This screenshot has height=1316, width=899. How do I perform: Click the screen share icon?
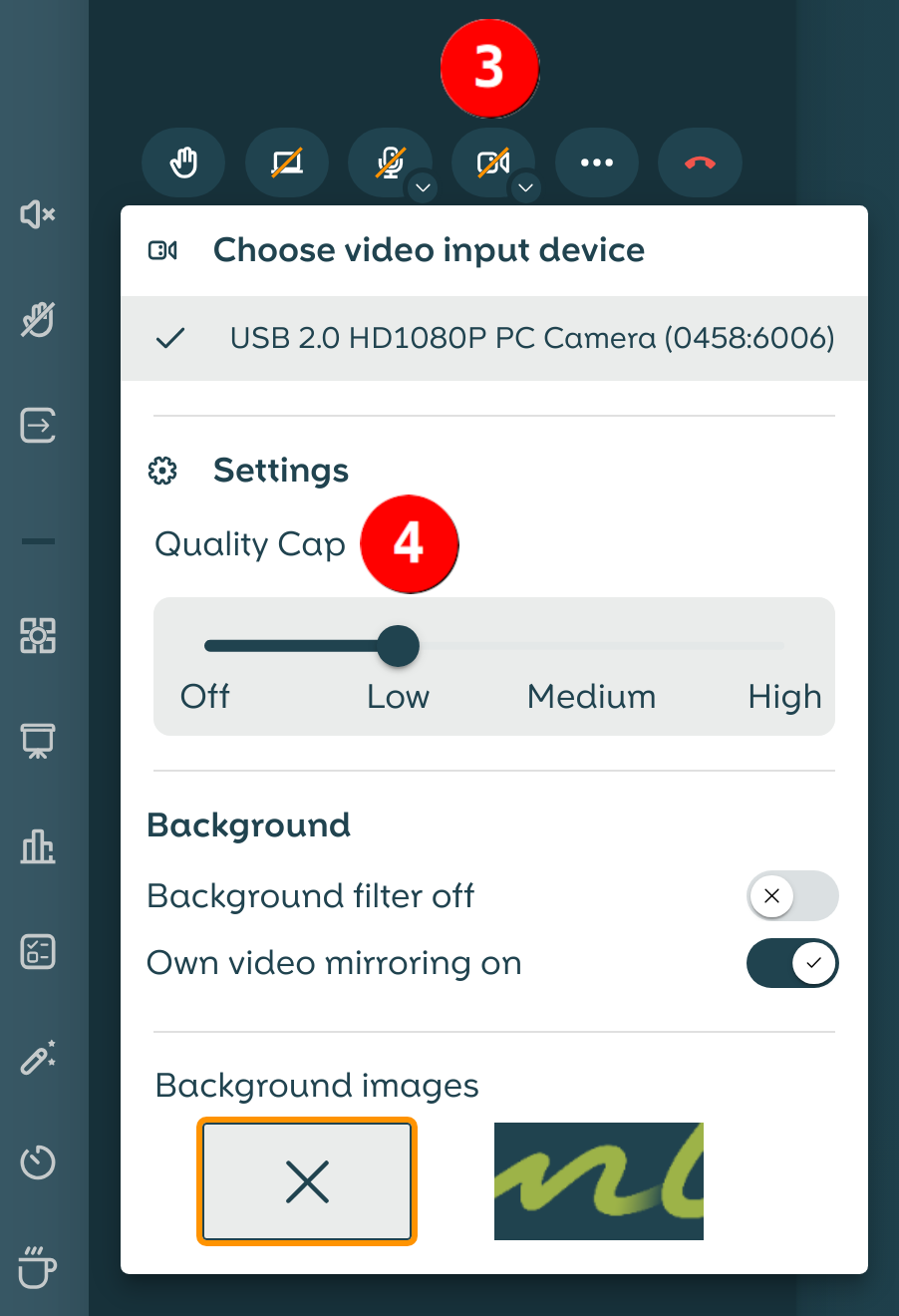[287, 163]
